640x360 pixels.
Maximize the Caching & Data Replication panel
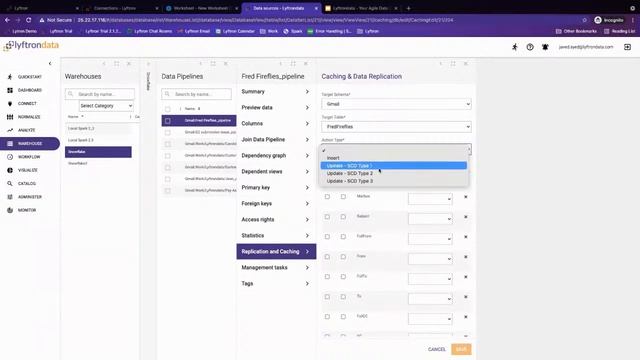point(453,63)
